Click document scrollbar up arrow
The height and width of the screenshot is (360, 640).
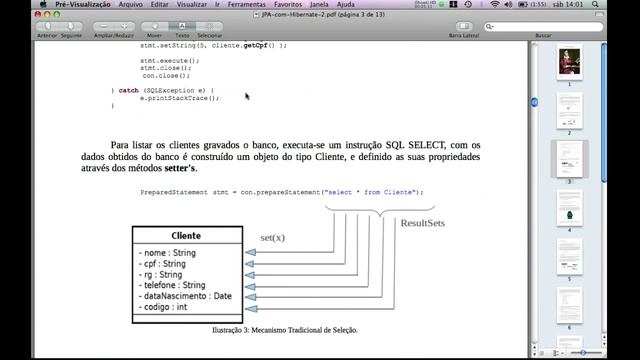(x=534, y=347)
